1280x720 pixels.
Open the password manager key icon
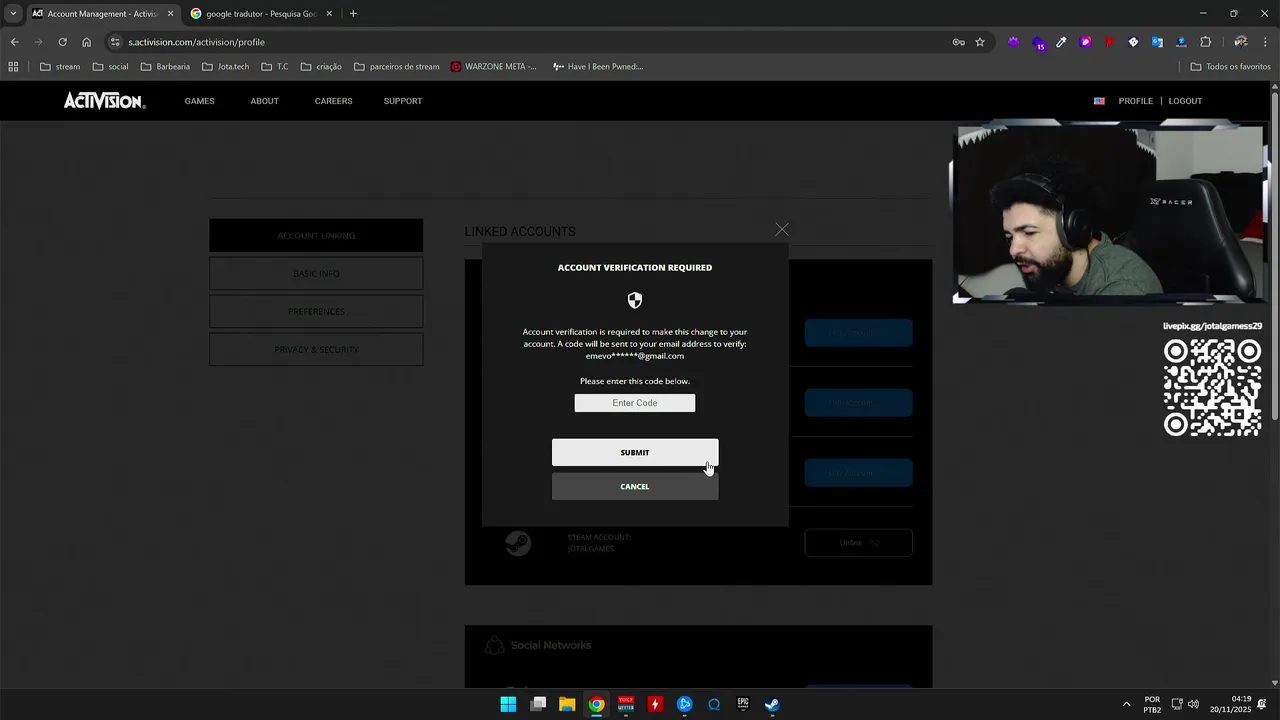coord(958,42)
